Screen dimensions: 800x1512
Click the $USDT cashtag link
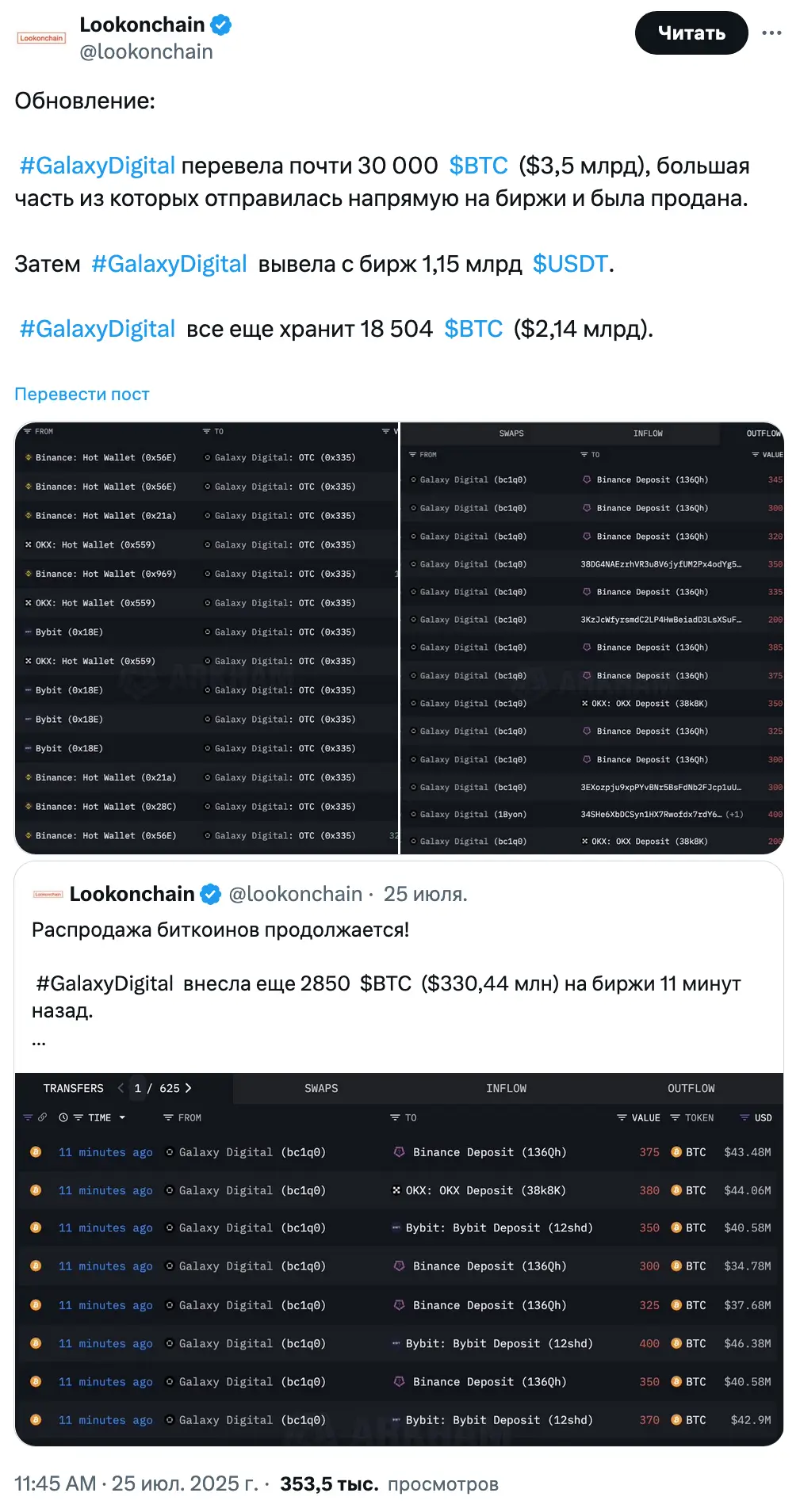570,264
